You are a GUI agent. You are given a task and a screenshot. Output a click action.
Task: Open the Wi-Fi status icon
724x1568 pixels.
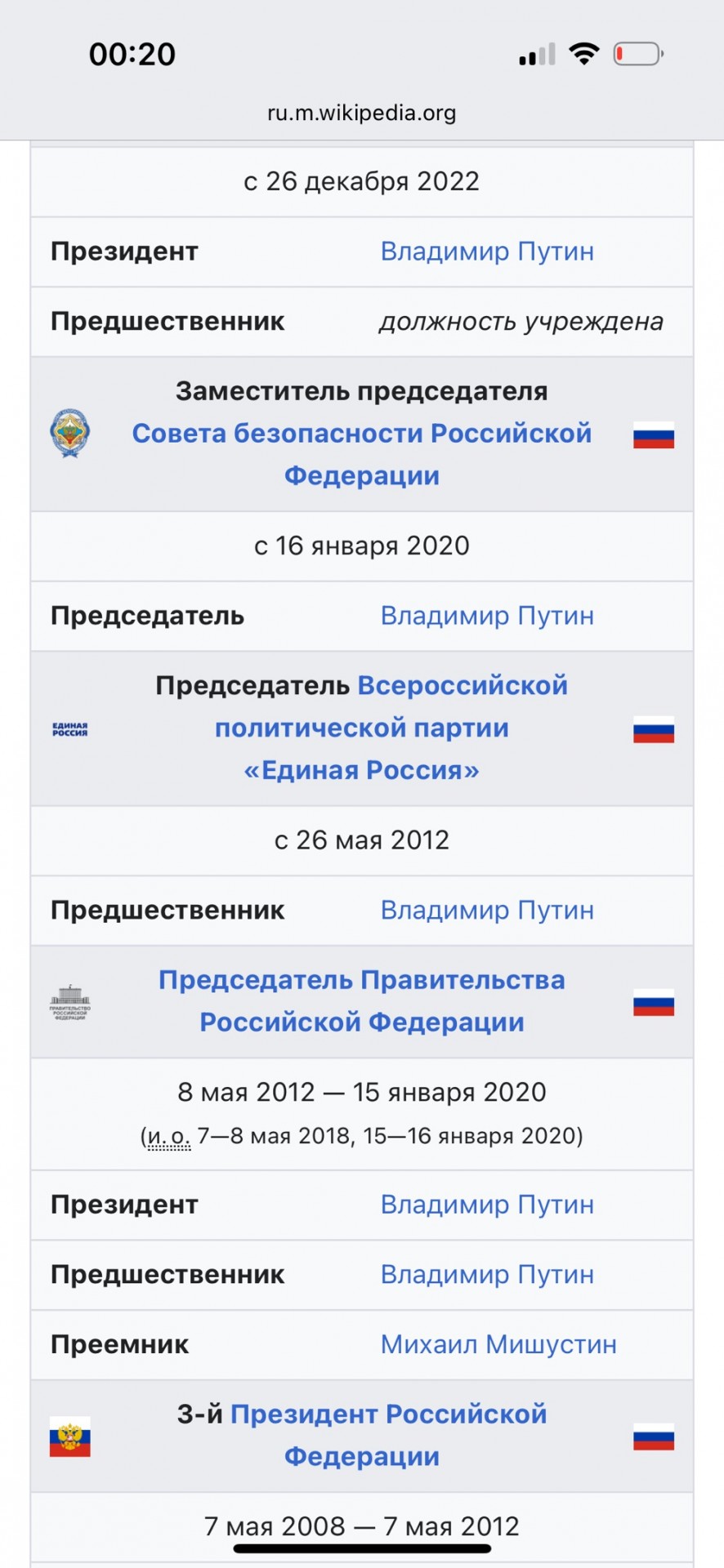pos(584,54)
